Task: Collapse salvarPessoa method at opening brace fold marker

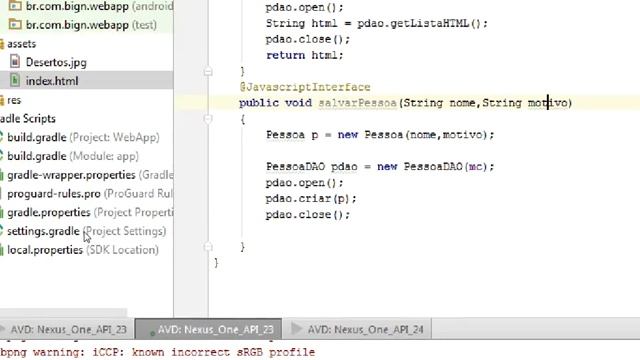Action: [208, 119]
